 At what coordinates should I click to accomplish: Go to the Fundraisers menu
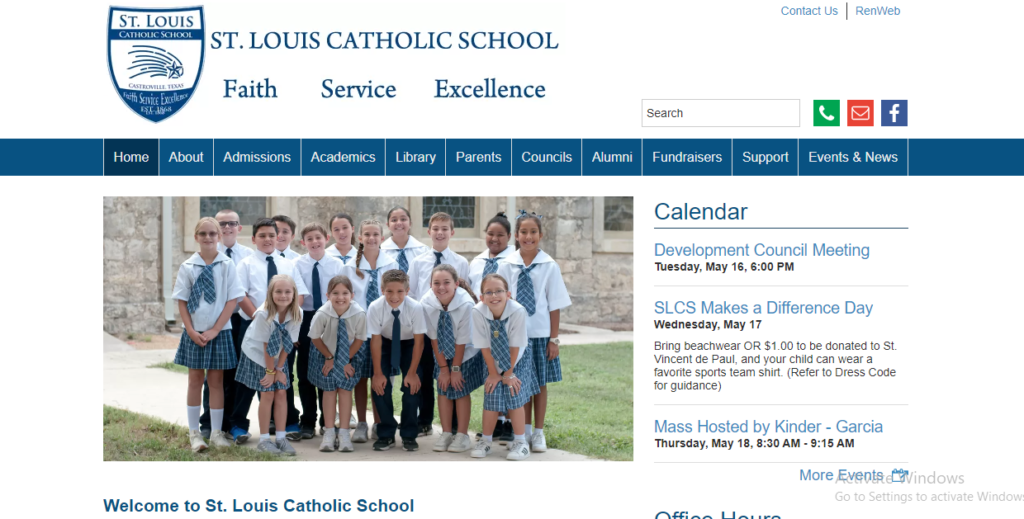(x=687, y=157)
